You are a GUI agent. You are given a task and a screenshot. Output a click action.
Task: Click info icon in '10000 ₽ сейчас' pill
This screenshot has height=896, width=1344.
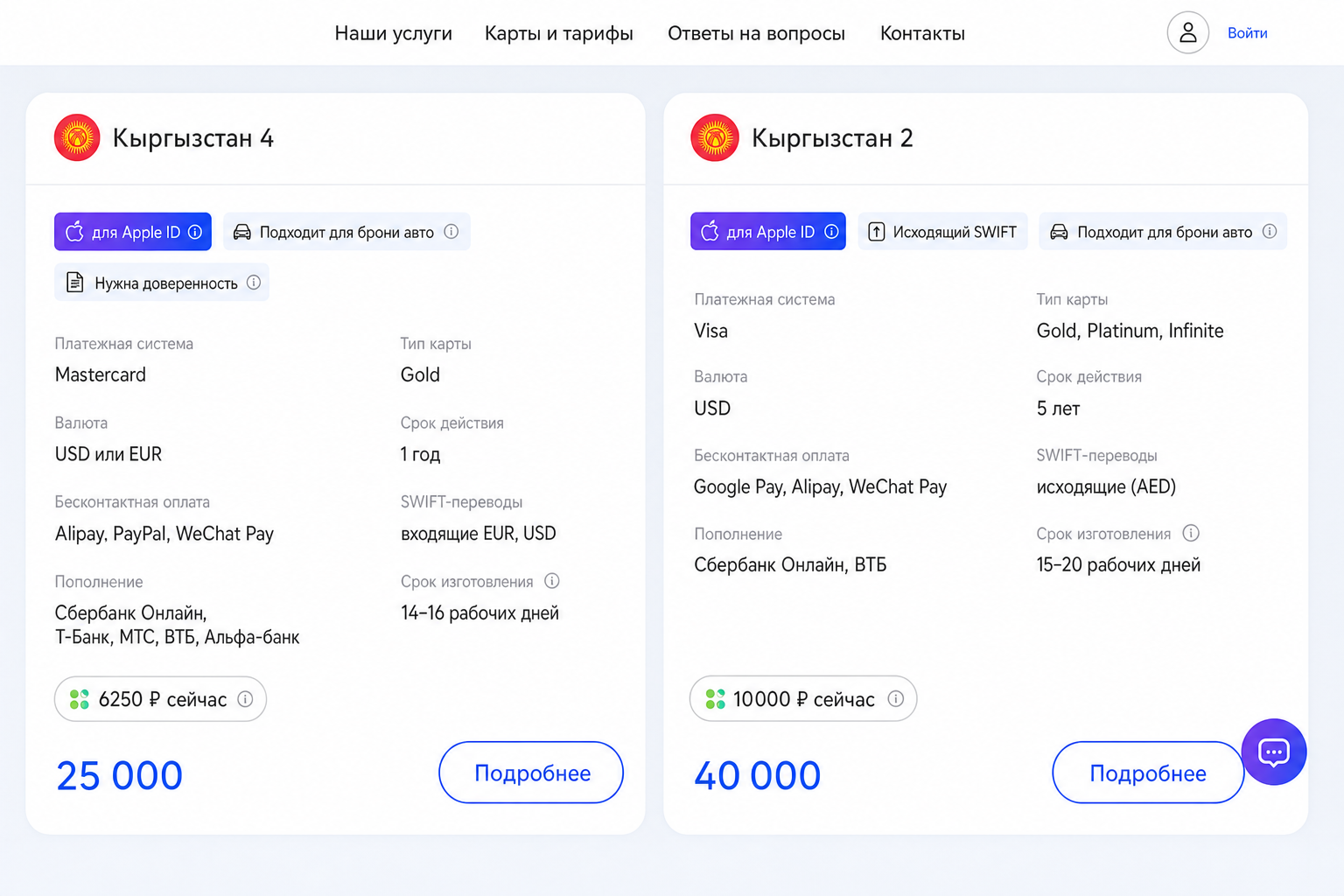pyautogui.click(x=895, y=698)
